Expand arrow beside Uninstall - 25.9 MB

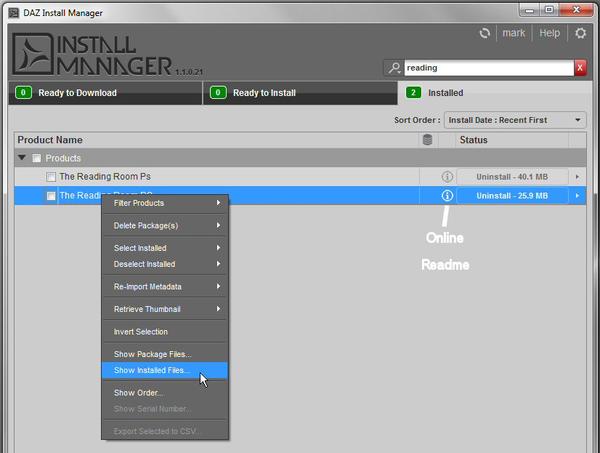coord(577,196)
